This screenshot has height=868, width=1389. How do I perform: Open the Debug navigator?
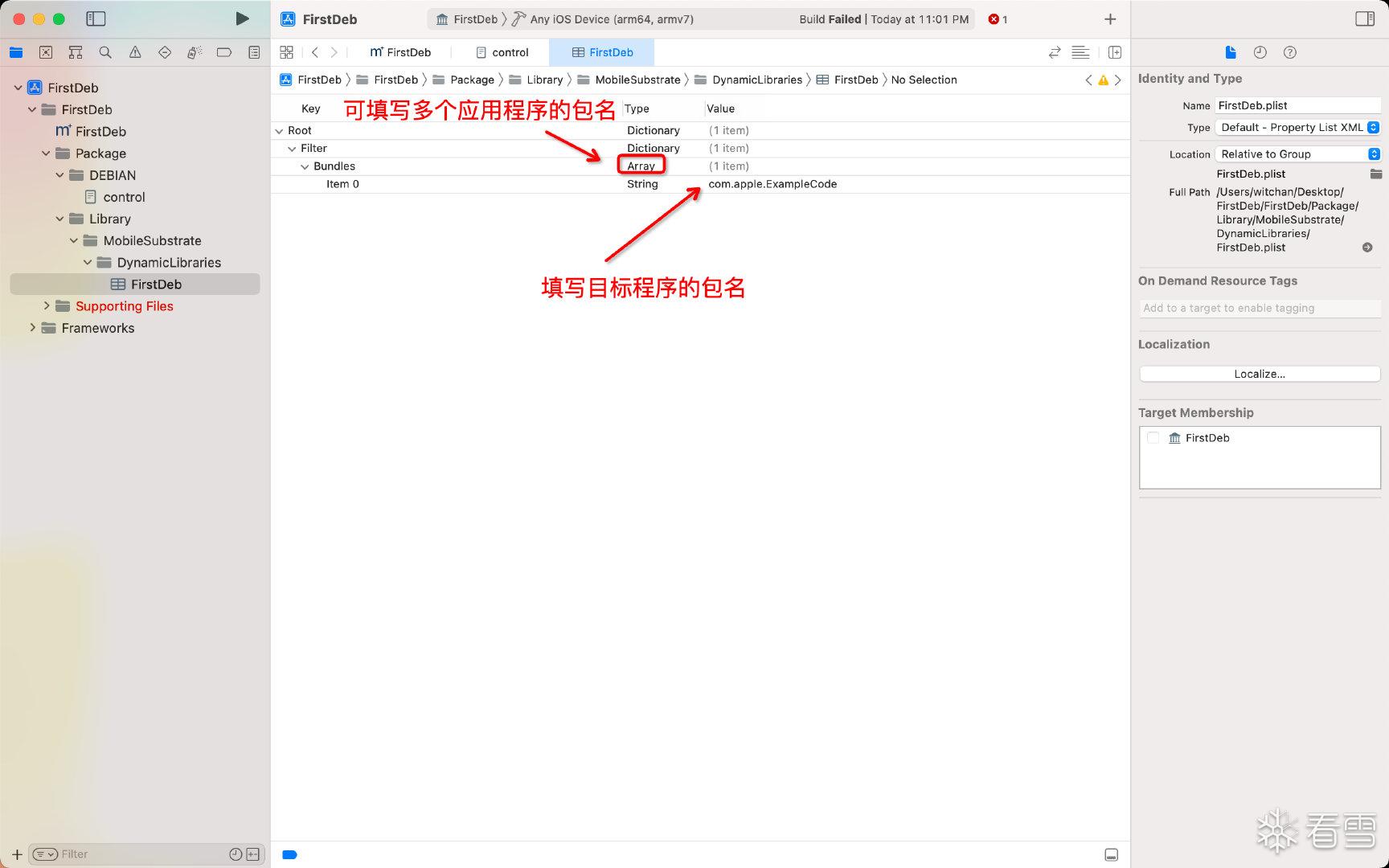click(x=195, y=52)
